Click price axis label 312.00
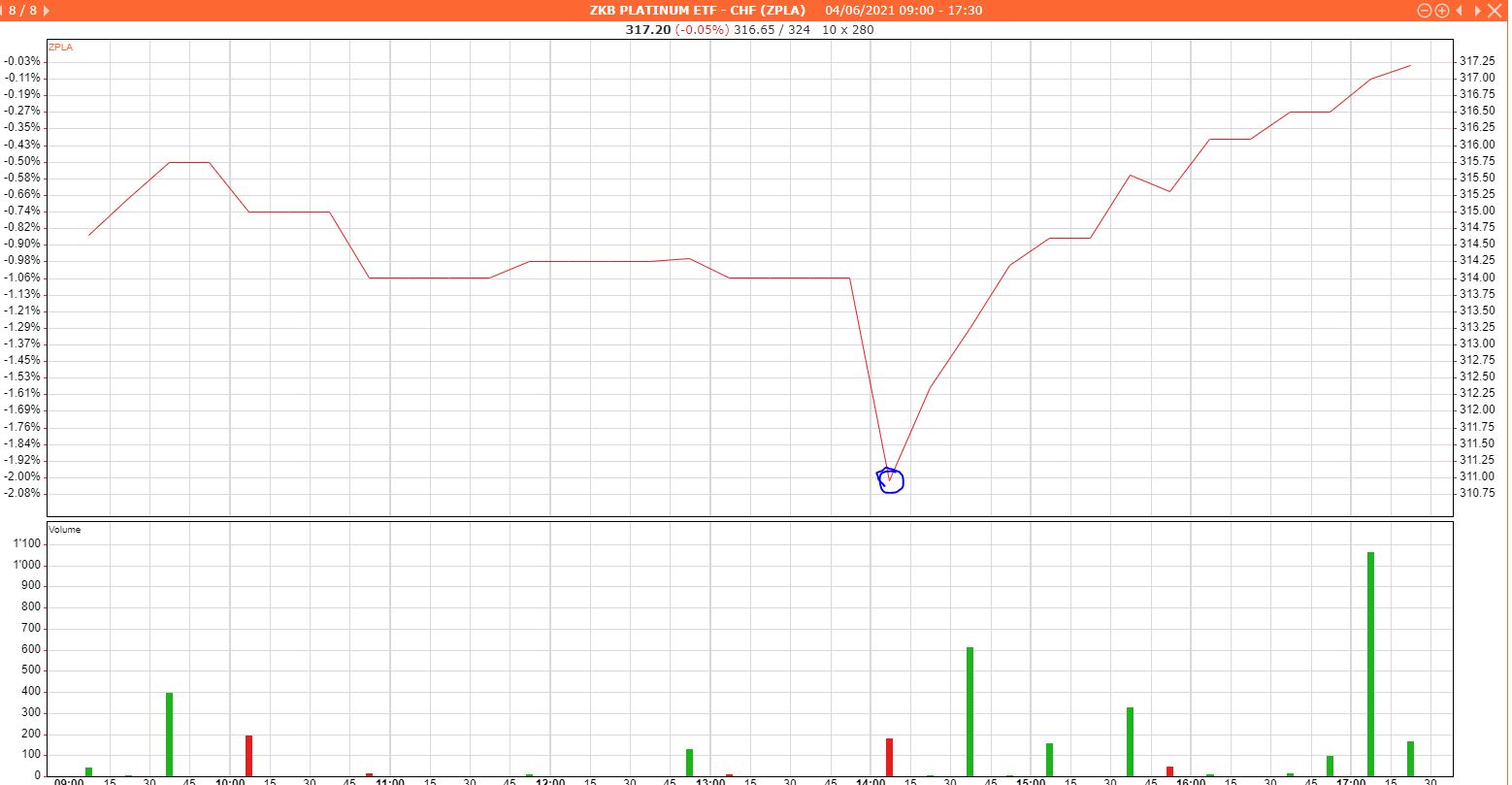Image resolution: width=1512 pixels, height=785 pixels. 1476,410
